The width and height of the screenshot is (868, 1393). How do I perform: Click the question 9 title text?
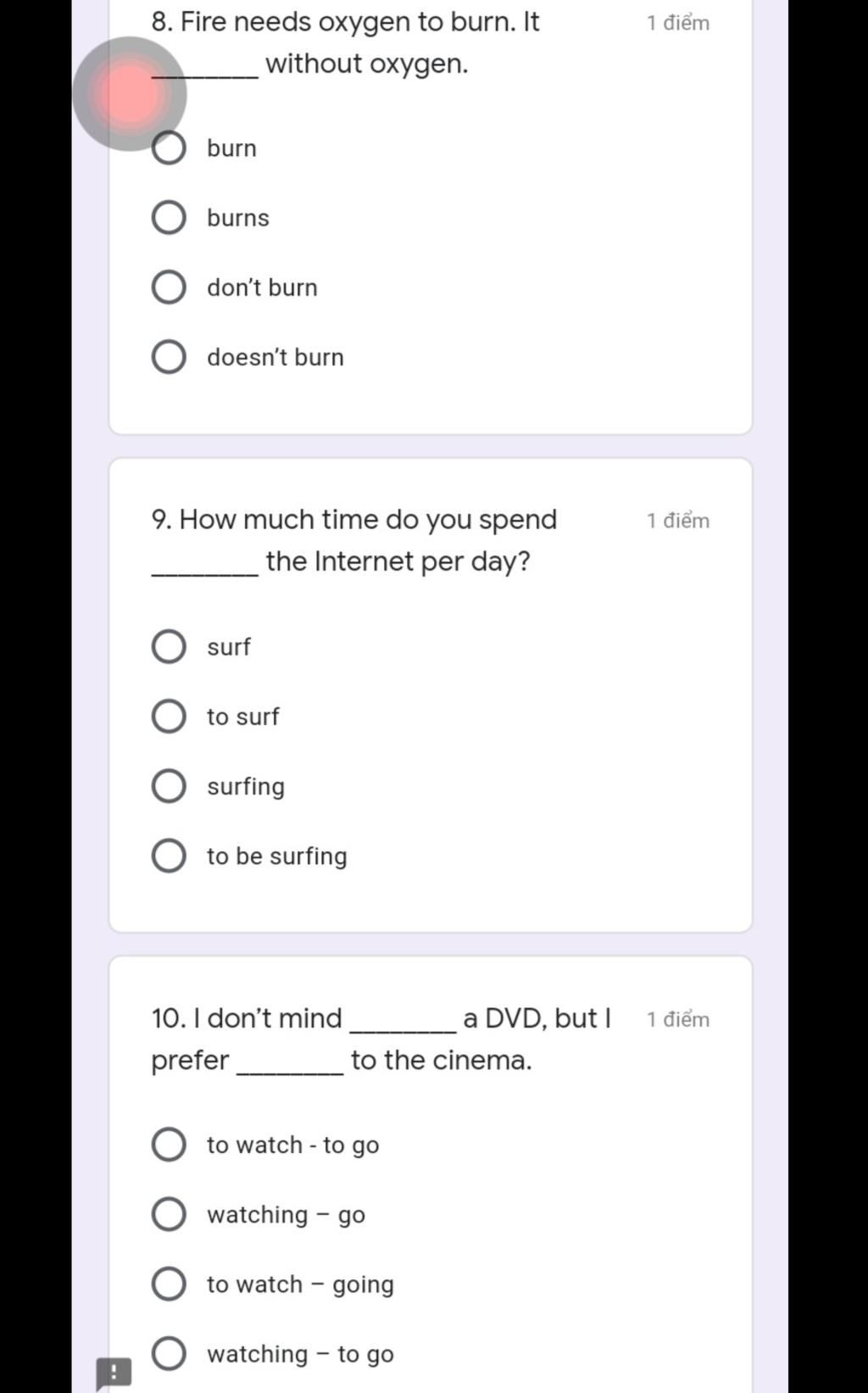pos(354,540)
